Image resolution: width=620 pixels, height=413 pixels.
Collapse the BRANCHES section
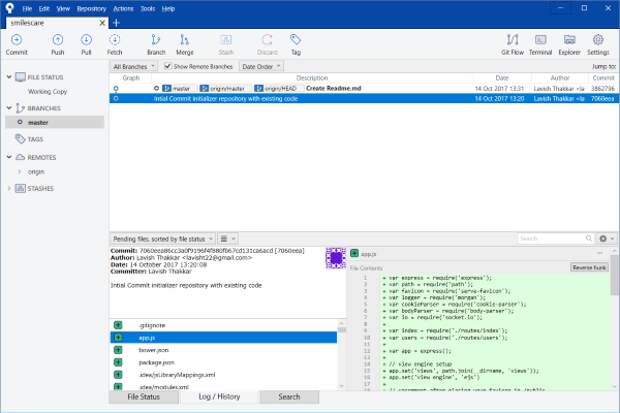point(9,108)
